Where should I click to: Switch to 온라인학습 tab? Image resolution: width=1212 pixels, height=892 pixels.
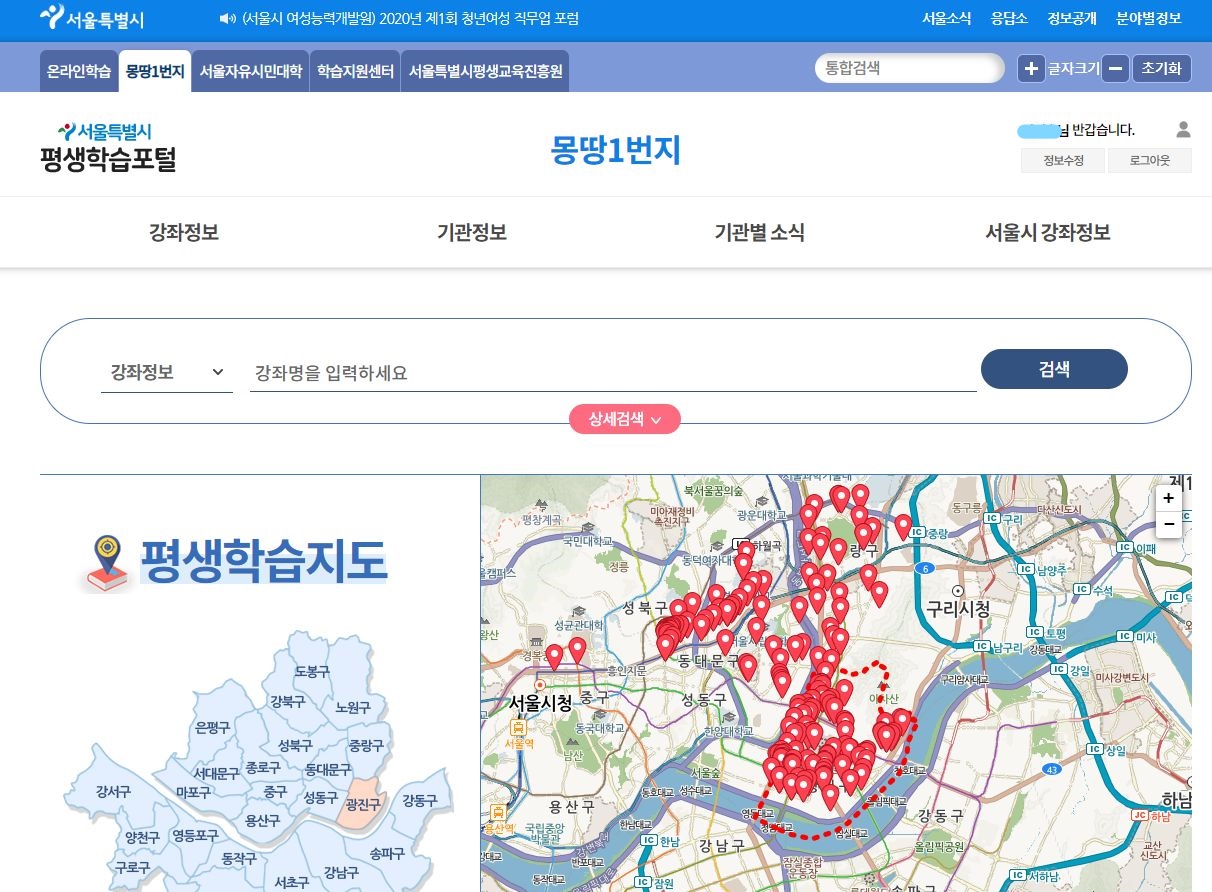79,72
